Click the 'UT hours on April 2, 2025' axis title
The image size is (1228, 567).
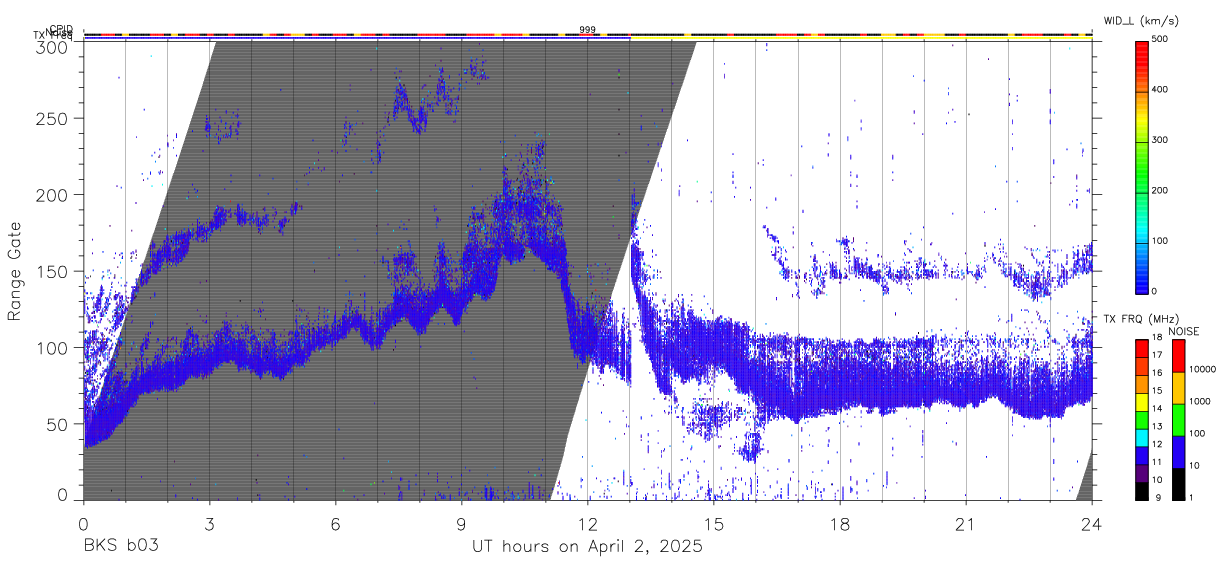[x=587, y=547]
